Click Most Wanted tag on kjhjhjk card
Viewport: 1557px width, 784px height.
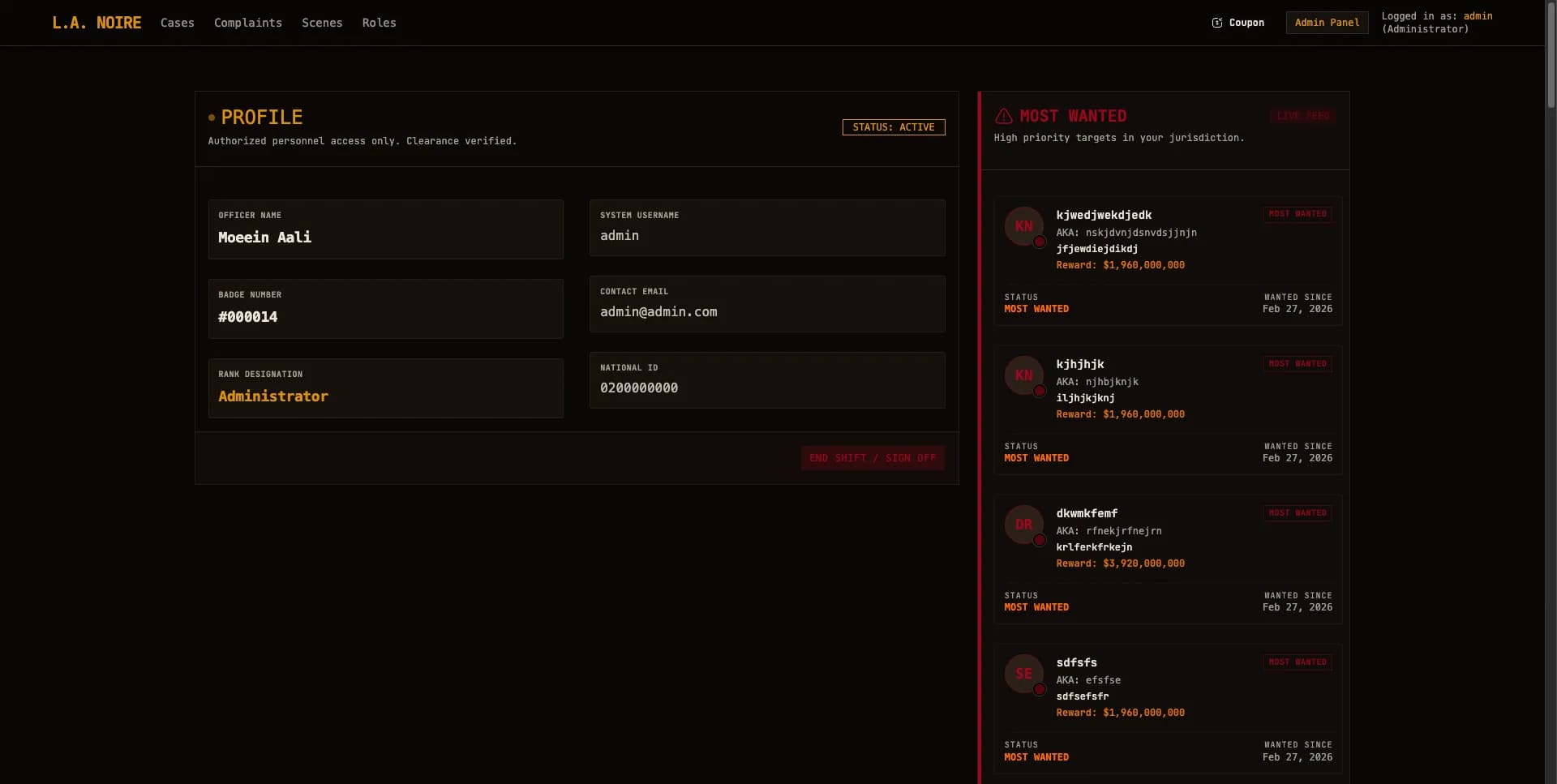(1297, 363)
